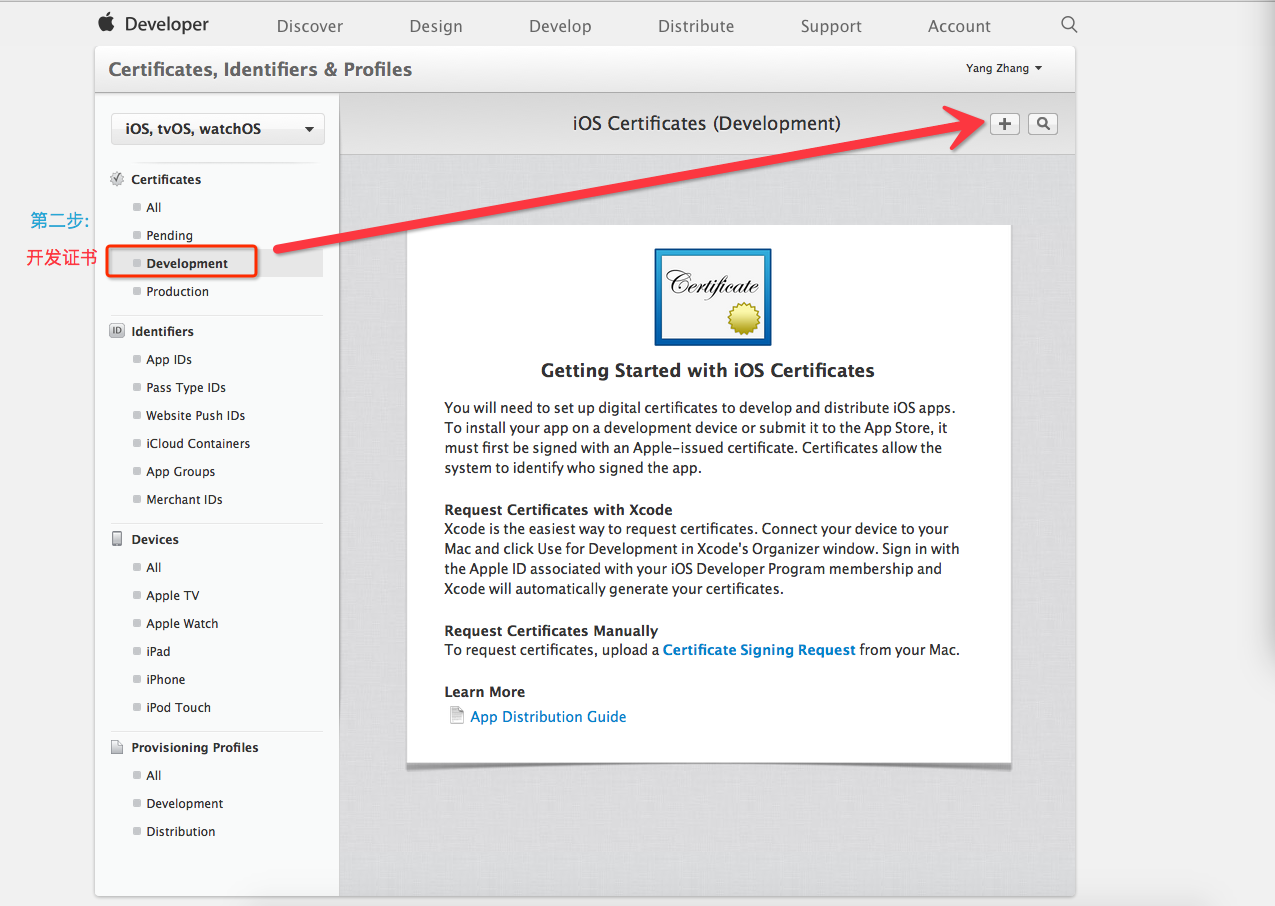Image resolution: width=1275 pixels, height=906 pixels.
Task: Select iPad devices
Action: 158,651
